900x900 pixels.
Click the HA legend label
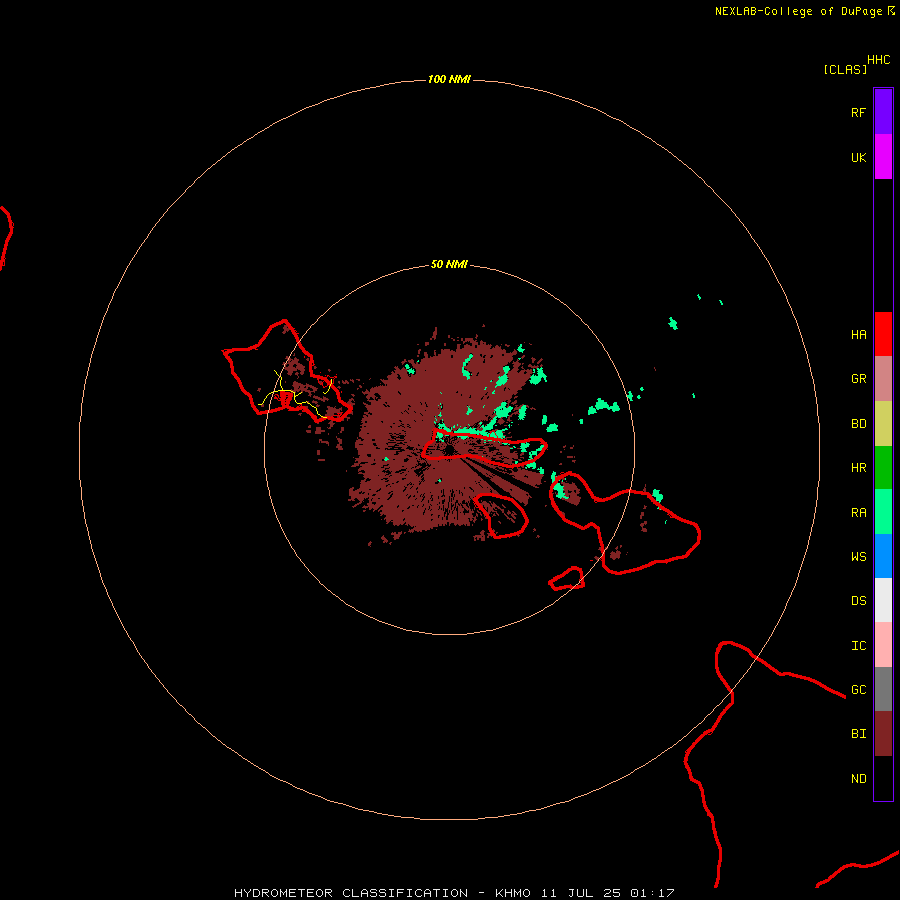(859, 335)
